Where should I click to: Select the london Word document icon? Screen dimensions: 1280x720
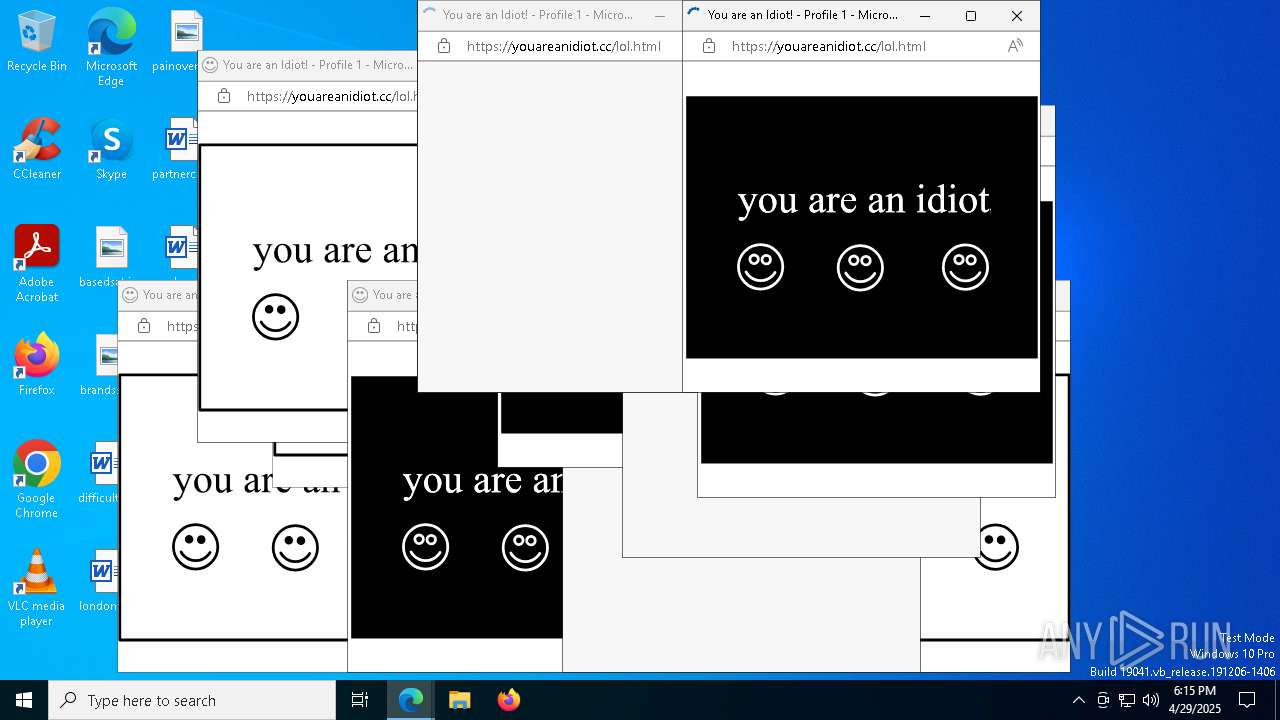point(101,581)
